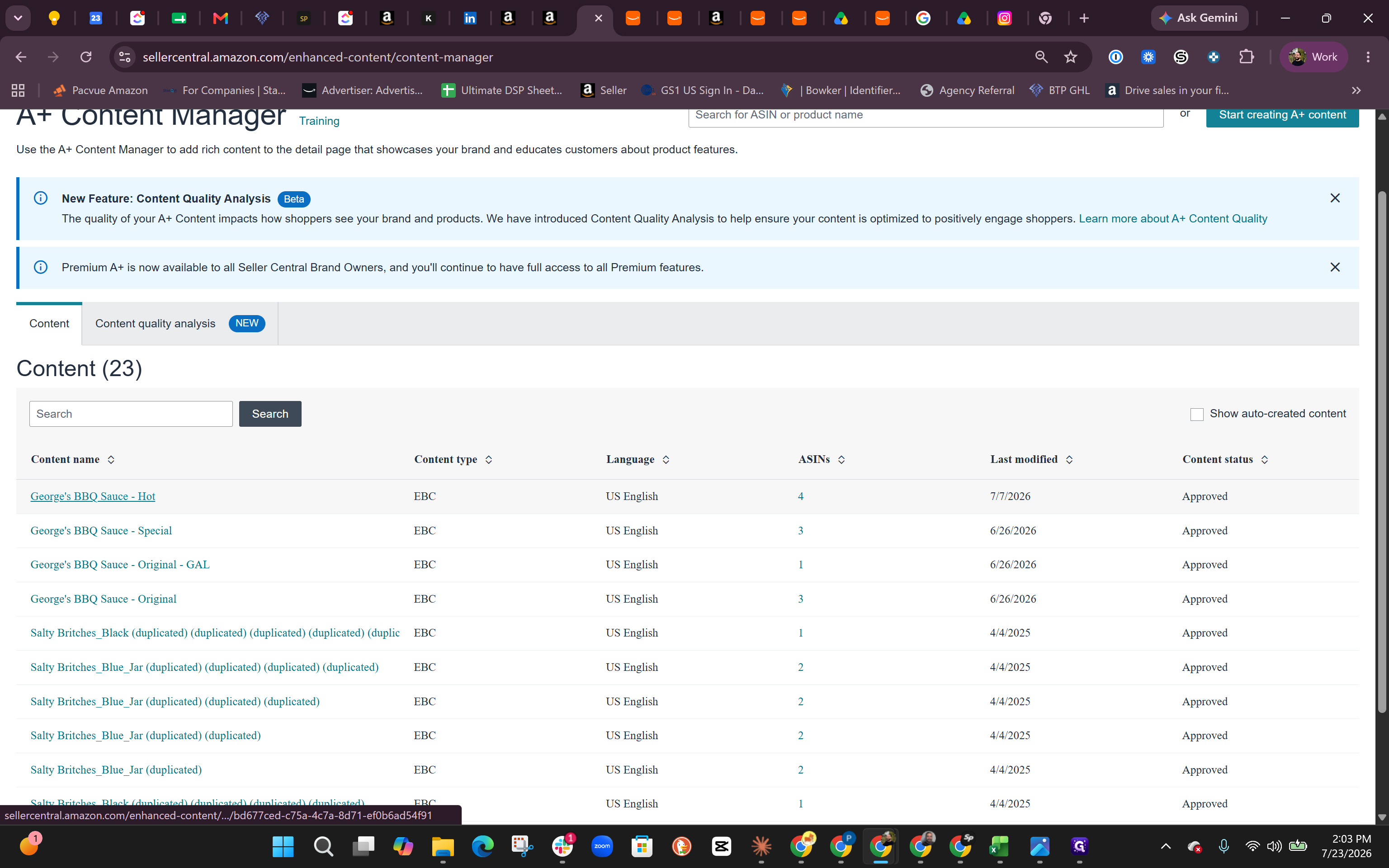The image size is (1389, 868).
Task: Dismiss the Premium A+ notification banner
Action: coord(1335,267)
